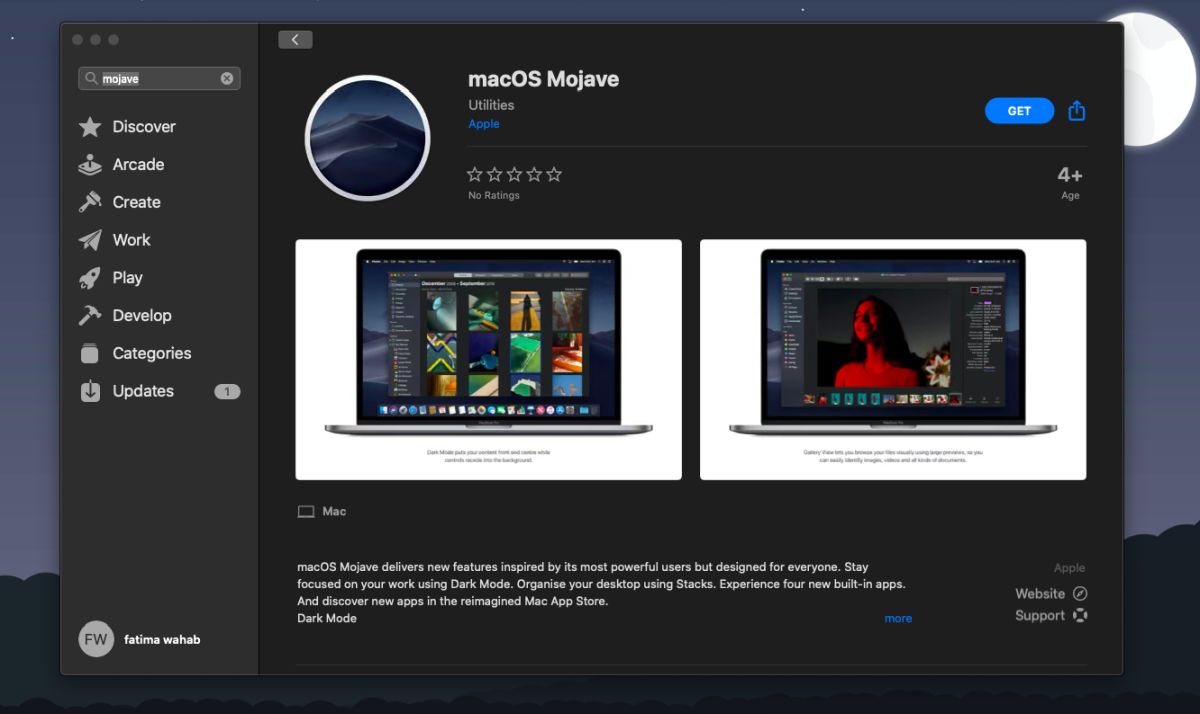This screenshot has height=714, width=1200.
Task: Open the fatima wahab account profile
Action: (x=140, y=639)
